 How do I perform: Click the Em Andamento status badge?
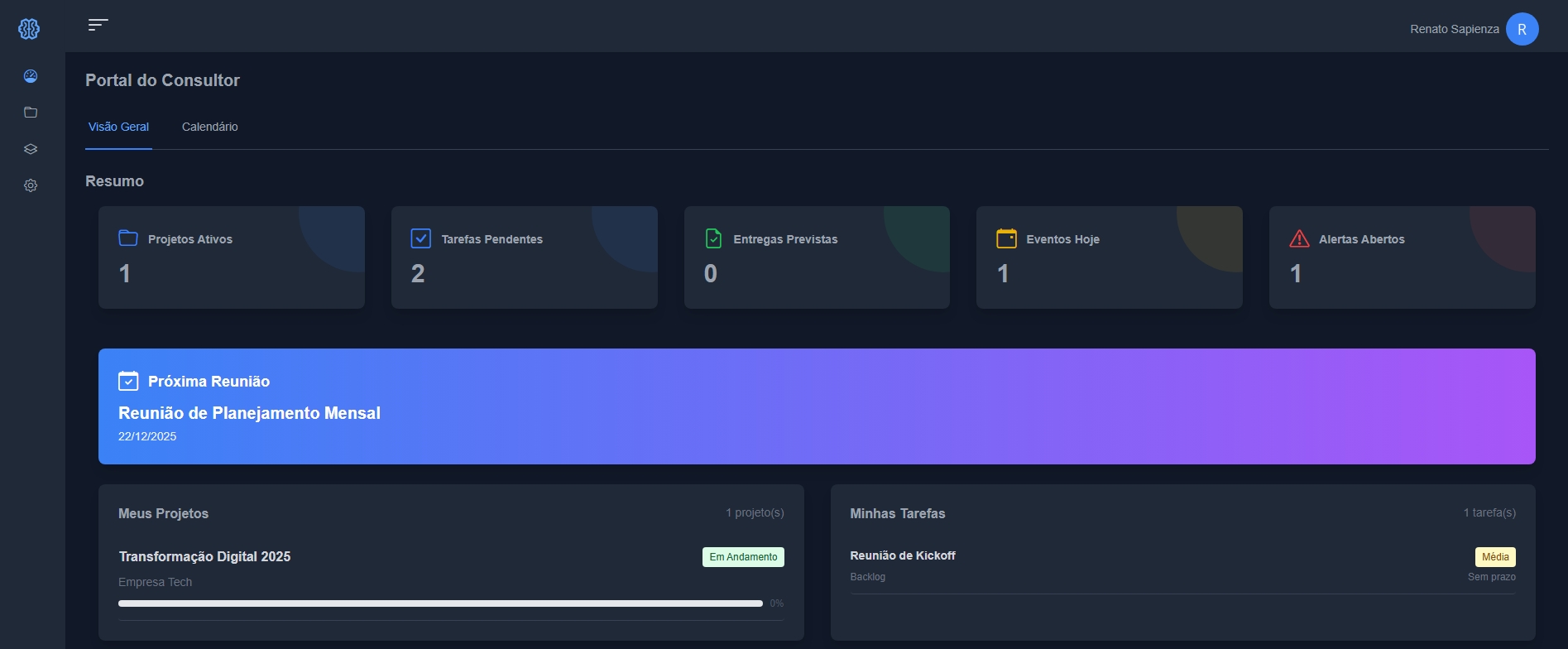[743, 557]
